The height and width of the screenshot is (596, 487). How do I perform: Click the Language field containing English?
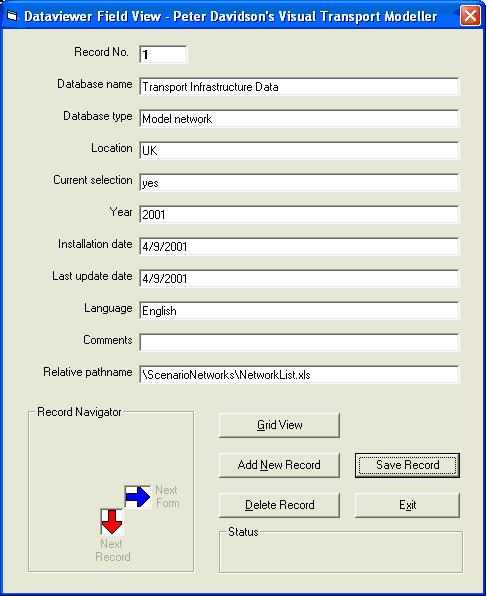(299, 311)
